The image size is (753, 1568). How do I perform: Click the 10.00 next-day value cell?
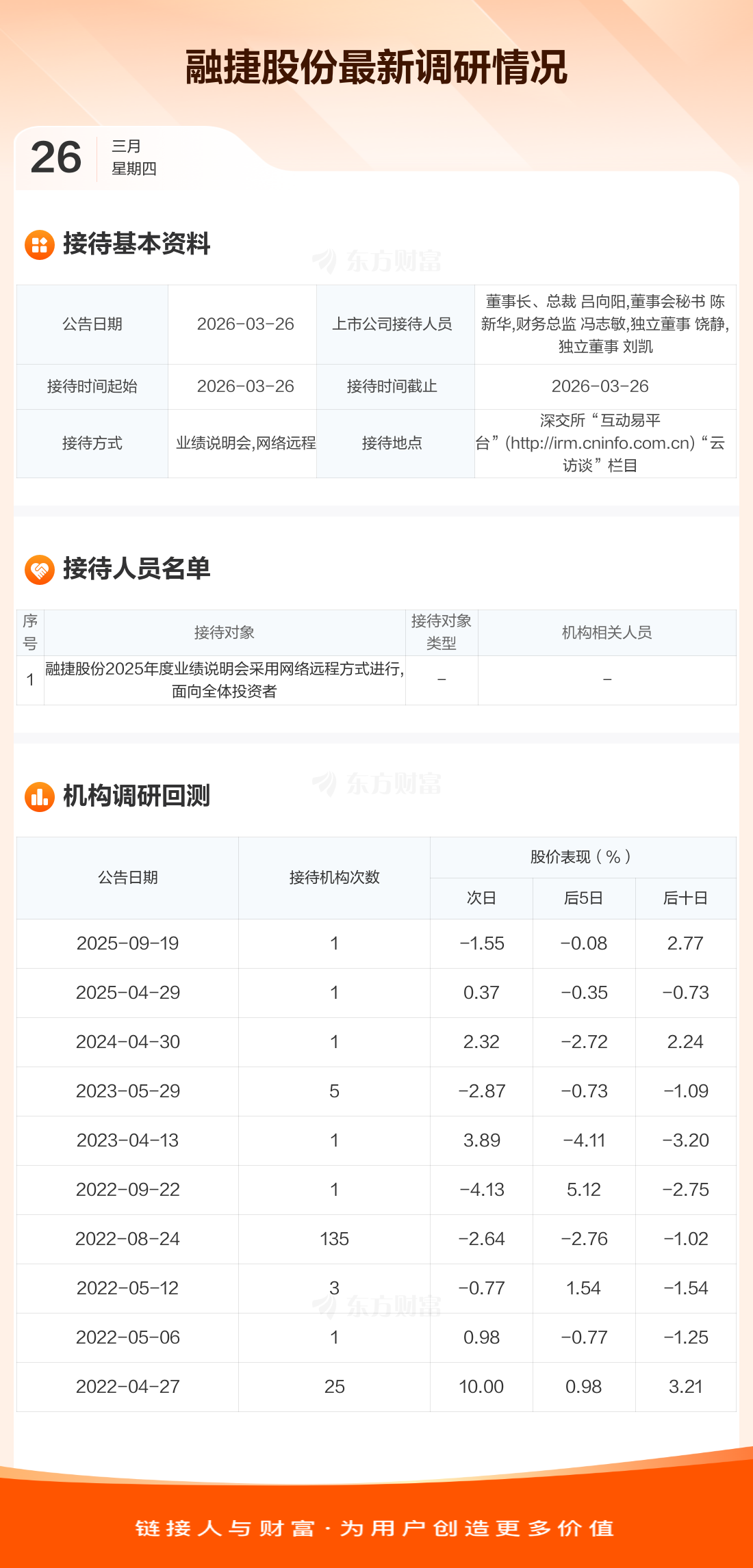pyautogui.click(x=481, y=1387)
